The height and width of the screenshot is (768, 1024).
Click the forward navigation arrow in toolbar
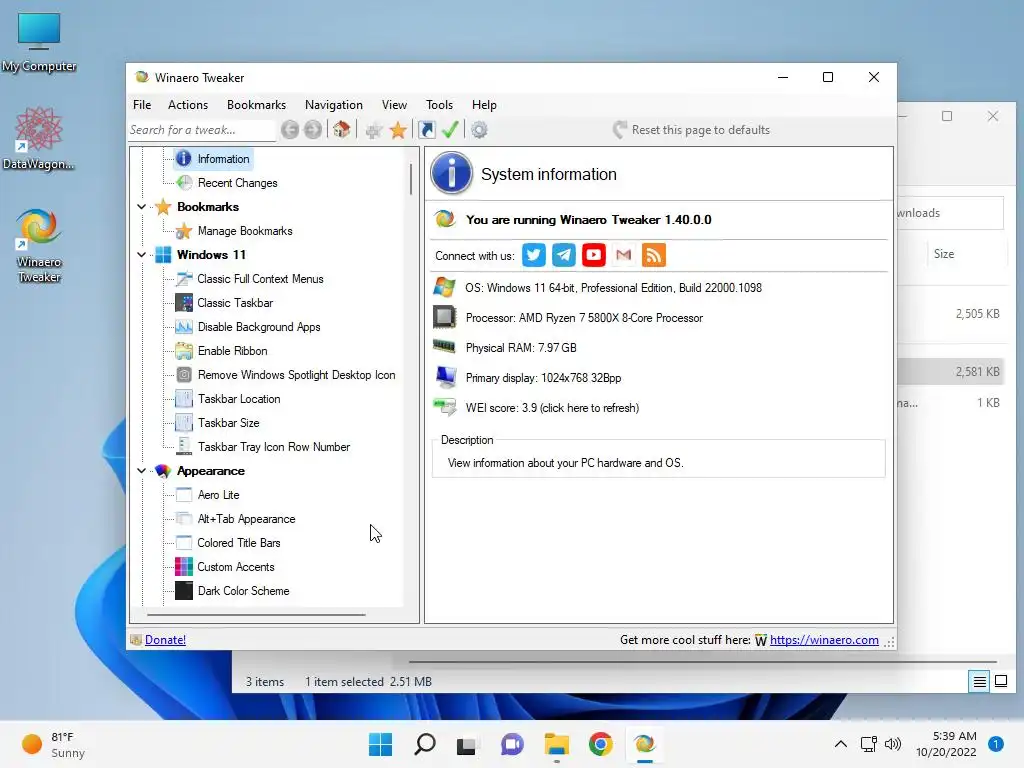pyautogui.click(x=313, y=130)
